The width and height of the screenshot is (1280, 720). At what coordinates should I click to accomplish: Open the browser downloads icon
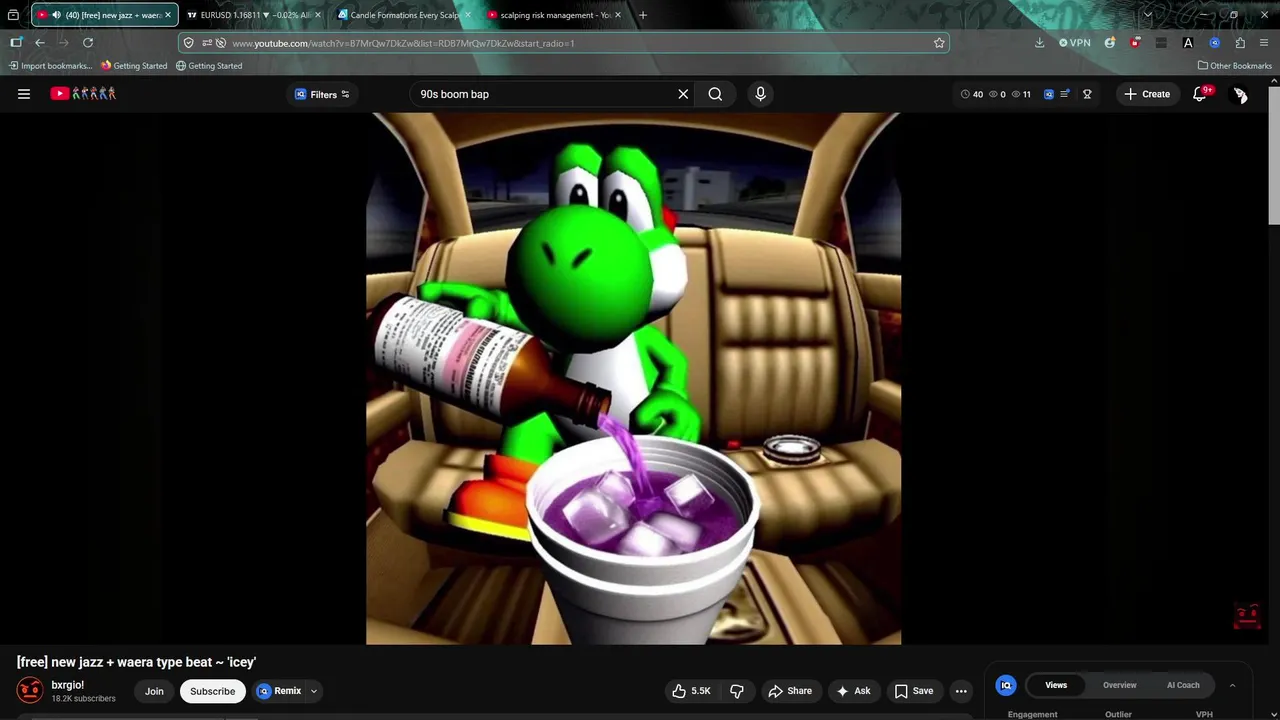point(1039,43)
